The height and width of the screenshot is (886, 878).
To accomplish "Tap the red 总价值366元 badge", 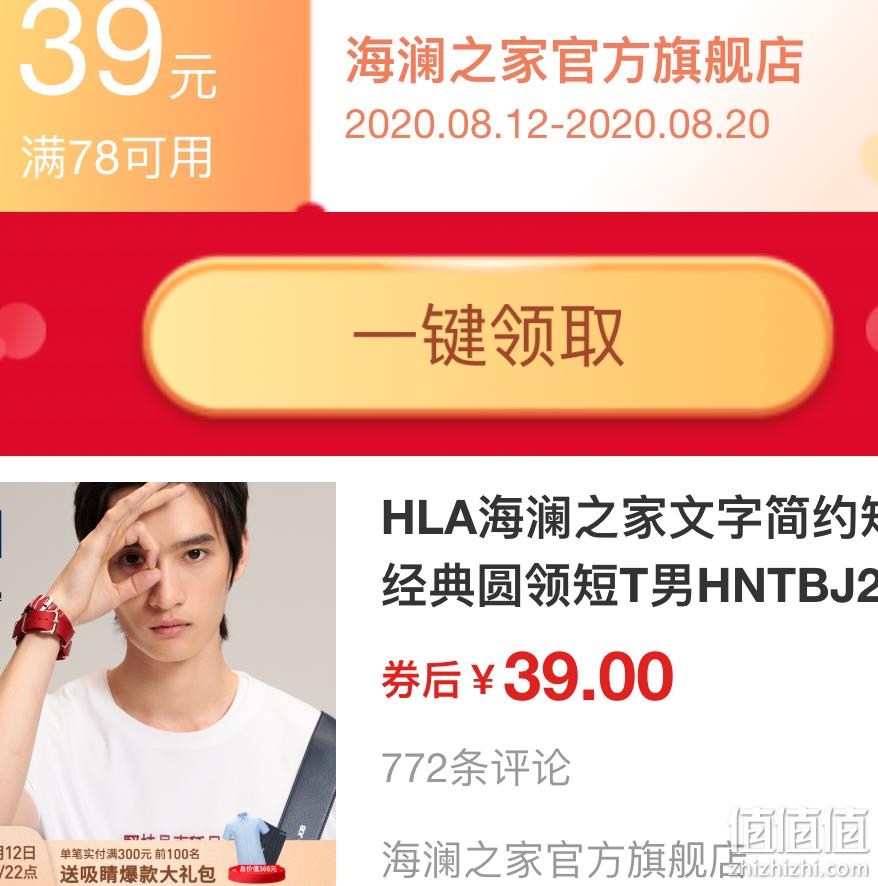I will [257, 870].
